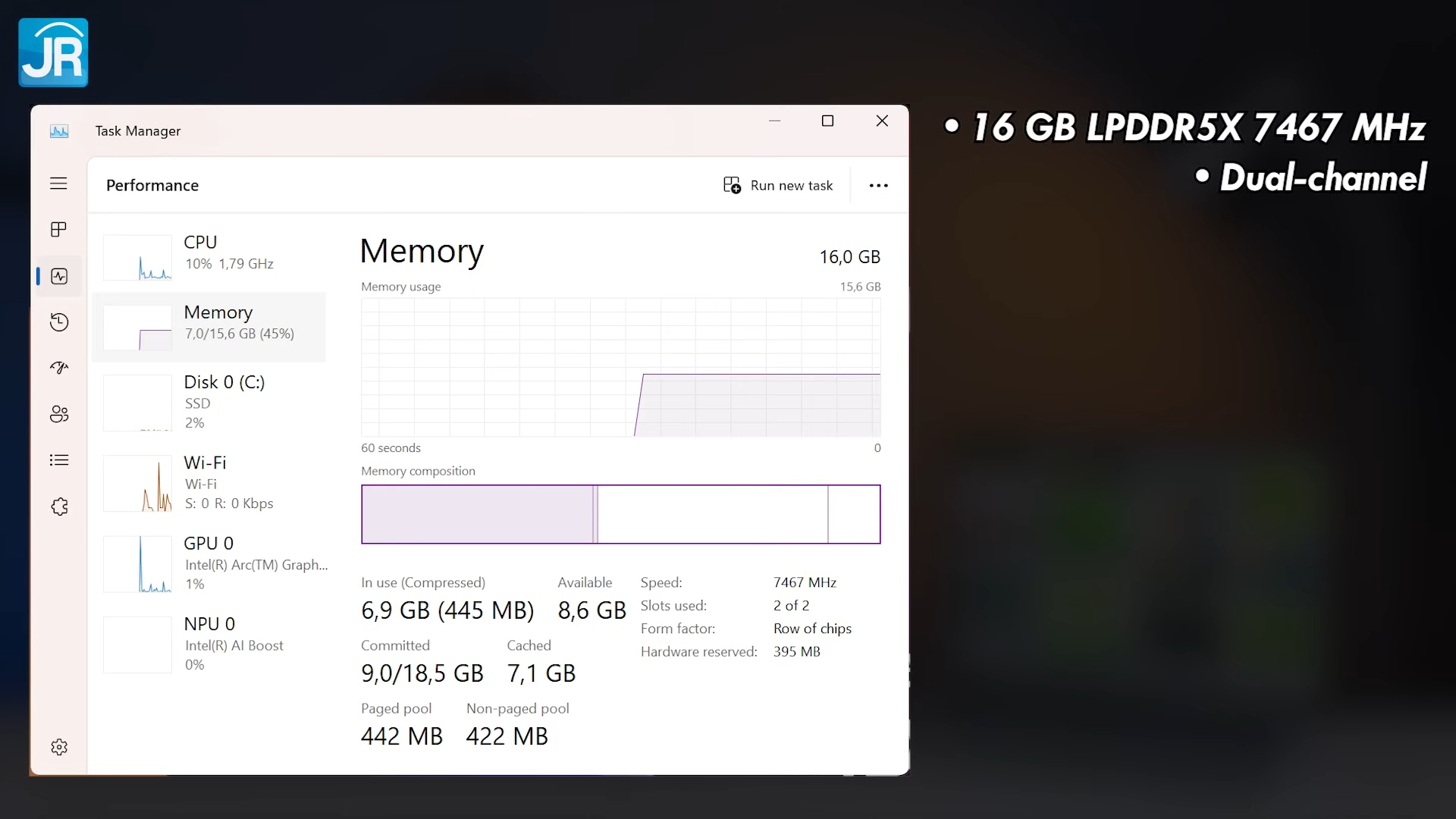Open the Services panel
Screen dimensions: 1456x819
click(58, 507)
